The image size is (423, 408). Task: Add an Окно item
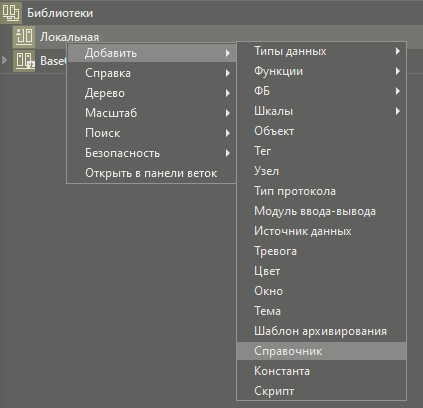(322, 291)
